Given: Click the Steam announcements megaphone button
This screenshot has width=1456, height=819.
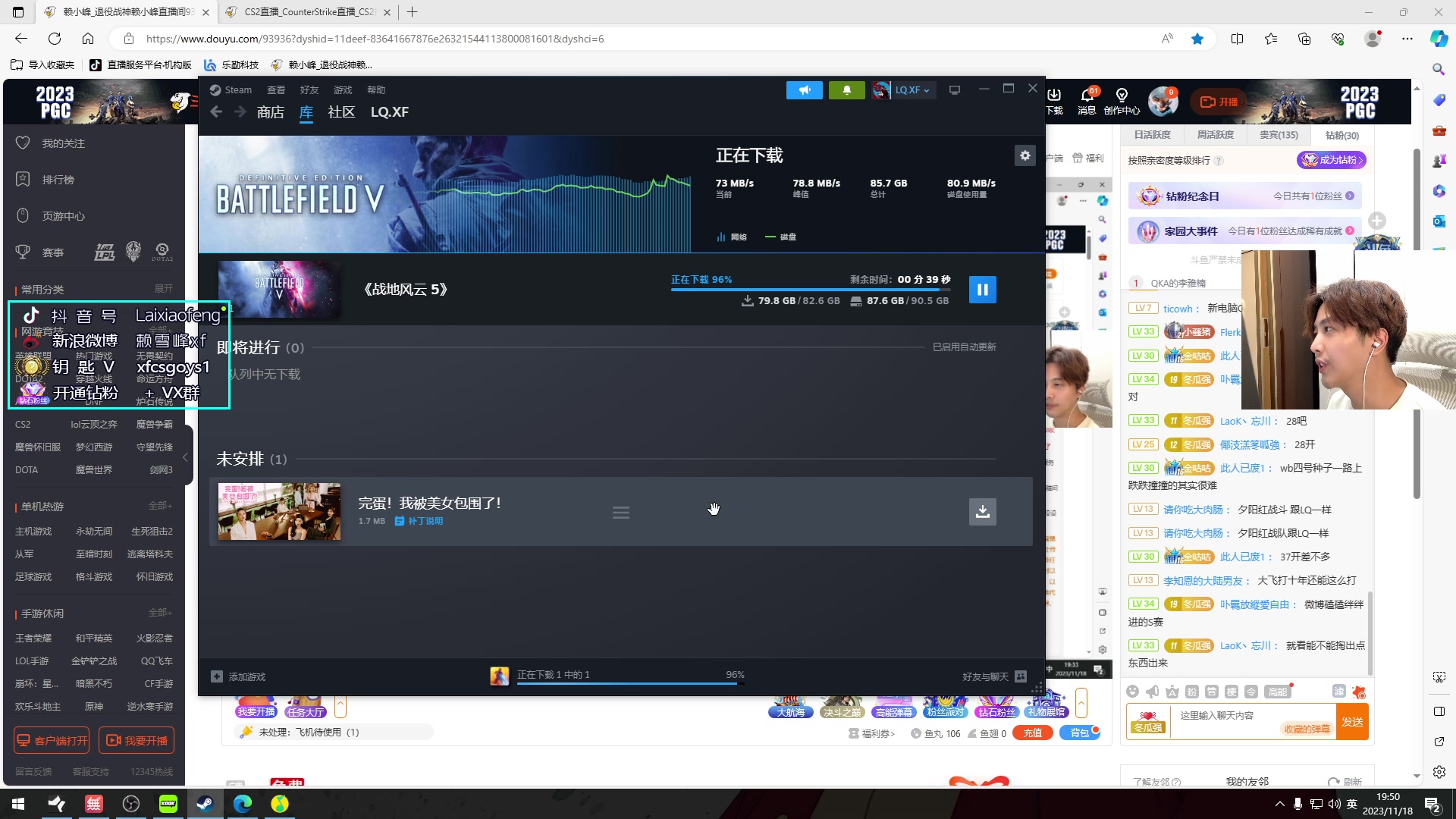Looking at the screenshot, I should pyautogui.click(x=804, y=90).
